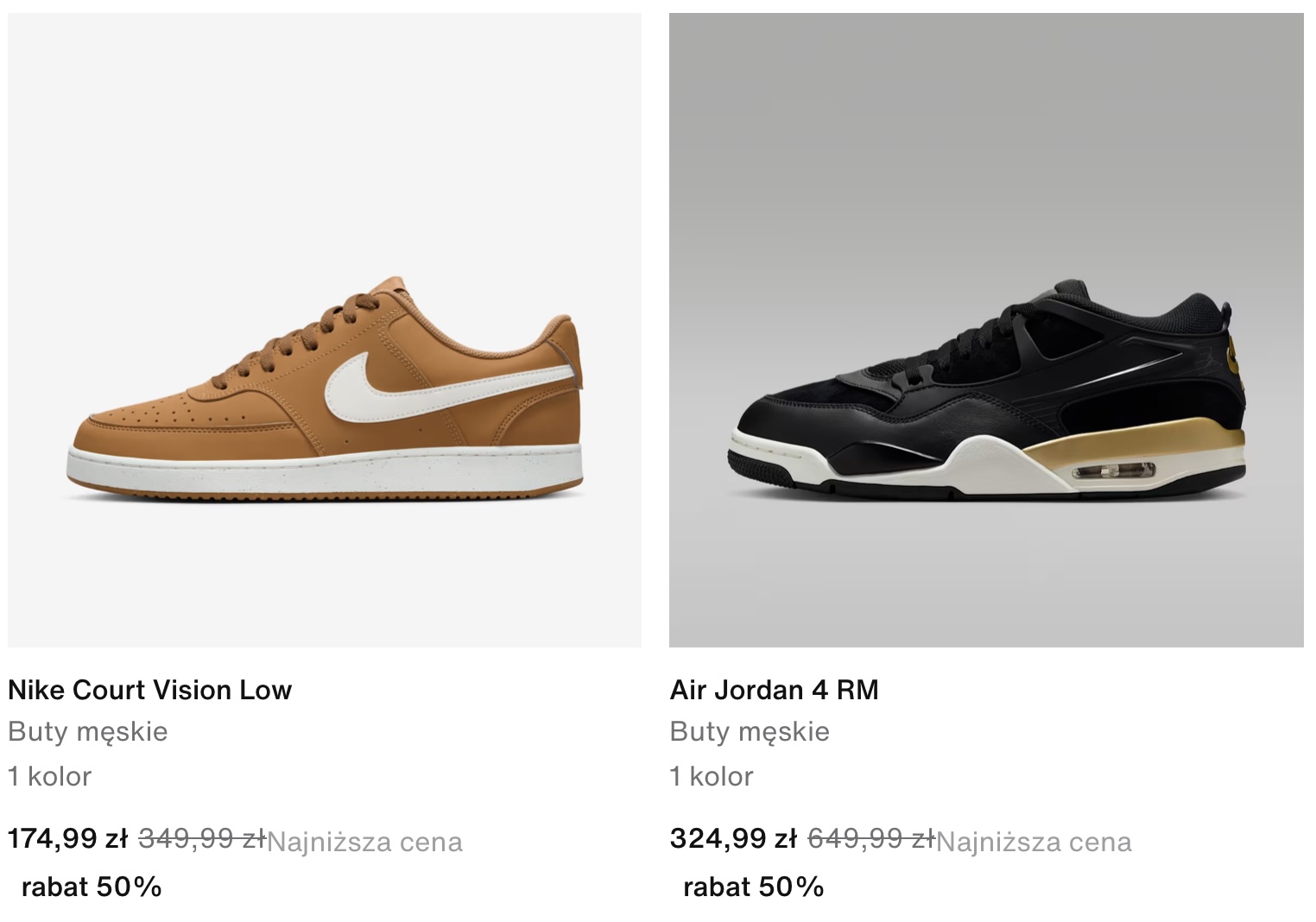Click 1 kolor under Nike Court Vision Low
This screenshot has width=1316, height=922.
click(x=49, y=776)
